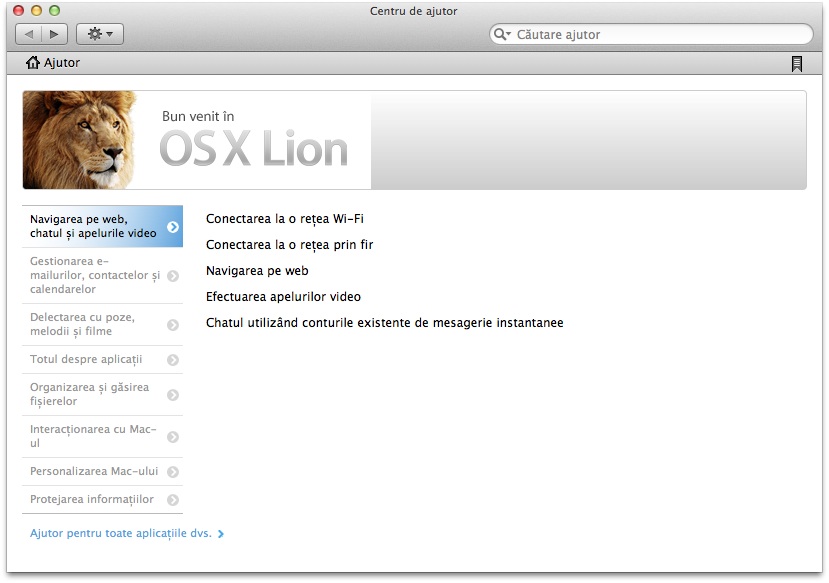The width and height of the screenshot is (829, 583).
Task: Select Gestionarea e-mailurilor, contactelor și calendarelor
Action: (102, 275)
